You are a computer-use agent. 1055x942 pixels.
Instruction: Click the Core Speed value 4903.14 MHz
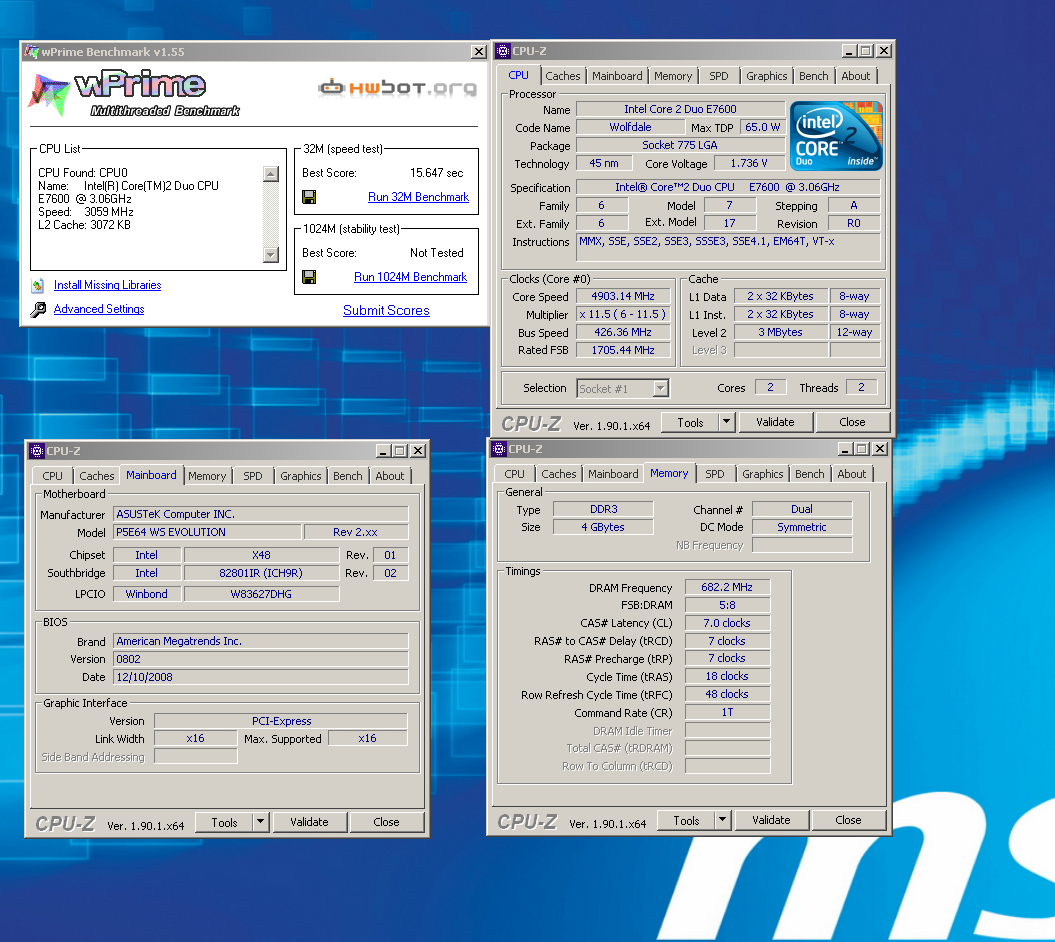tap(623, 296)
